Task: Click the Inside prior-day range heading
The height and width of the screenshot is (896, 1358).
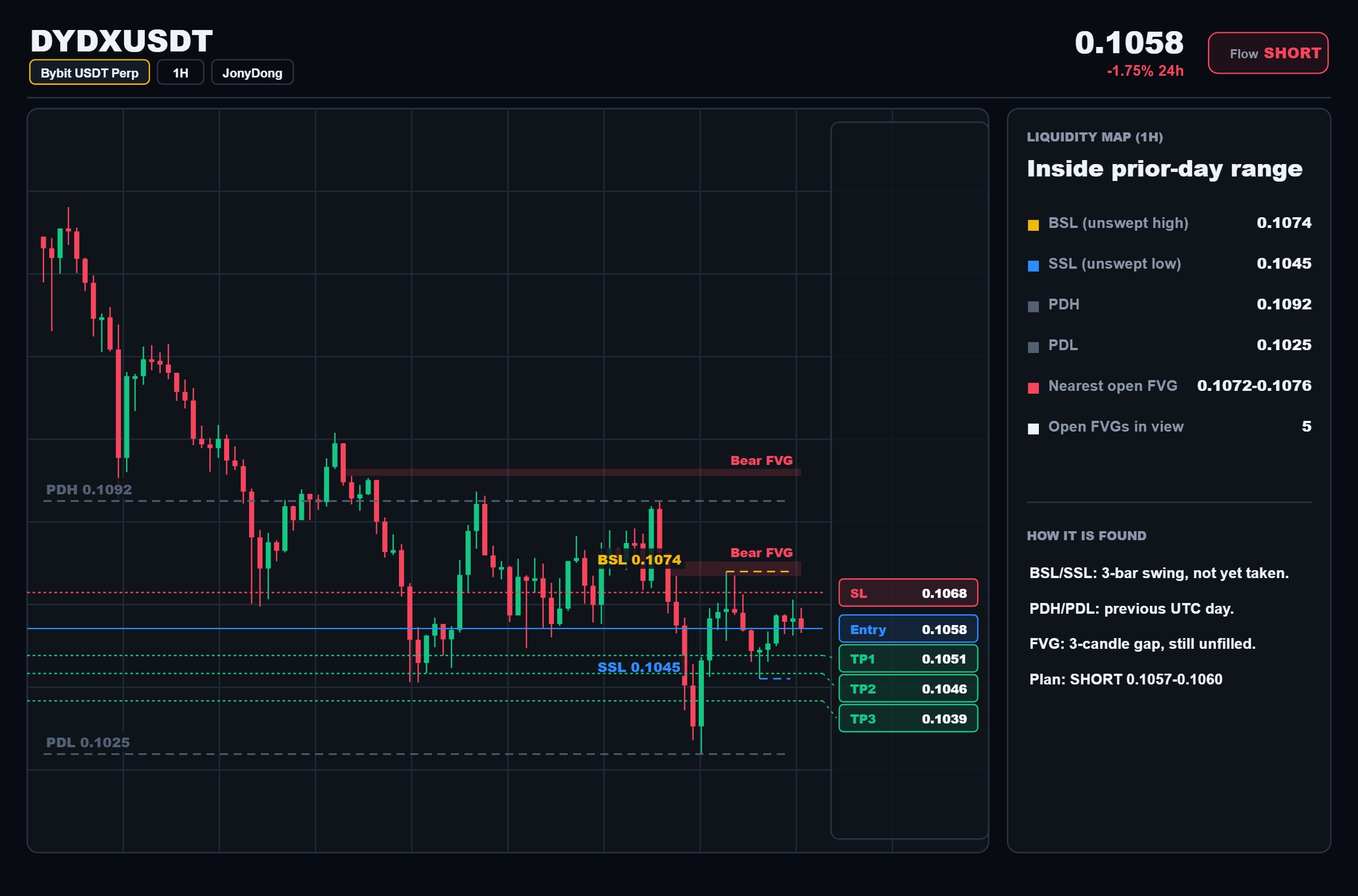Action: coord(1164,169)
